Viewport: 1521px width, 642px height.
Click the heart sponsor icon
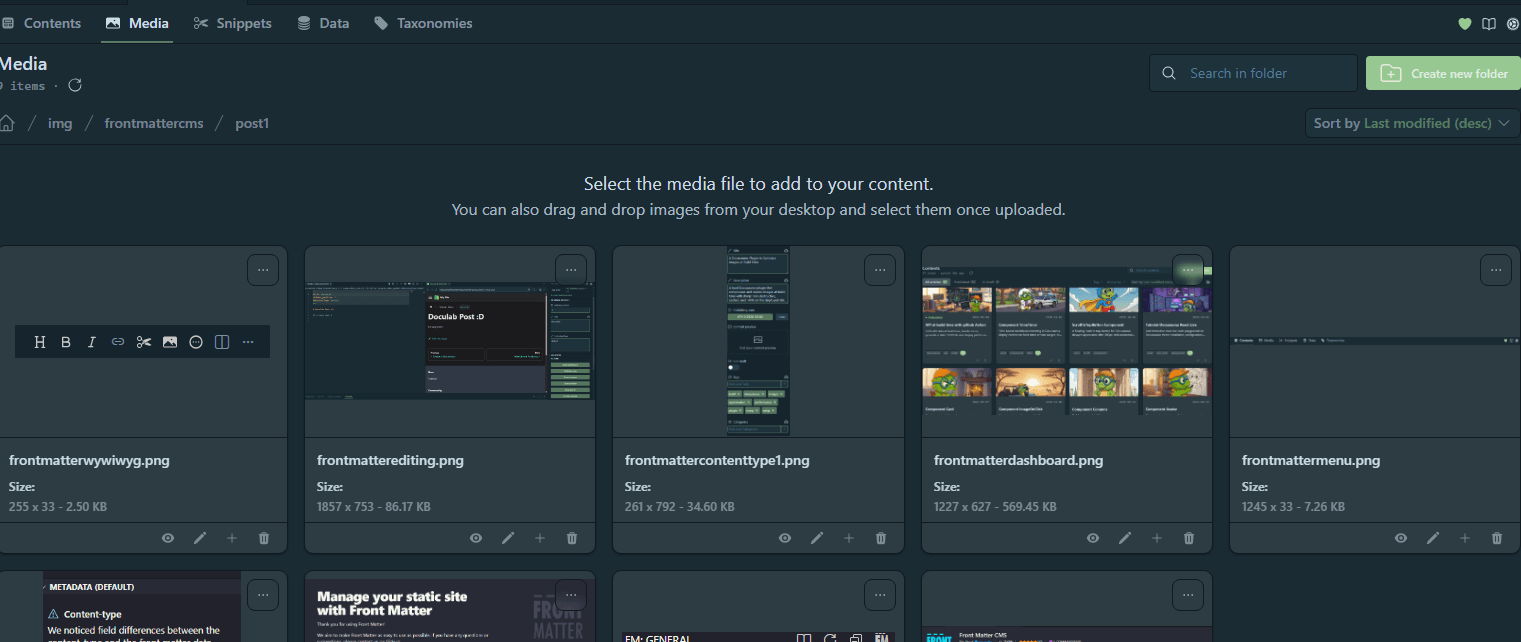pos(1465,24)
